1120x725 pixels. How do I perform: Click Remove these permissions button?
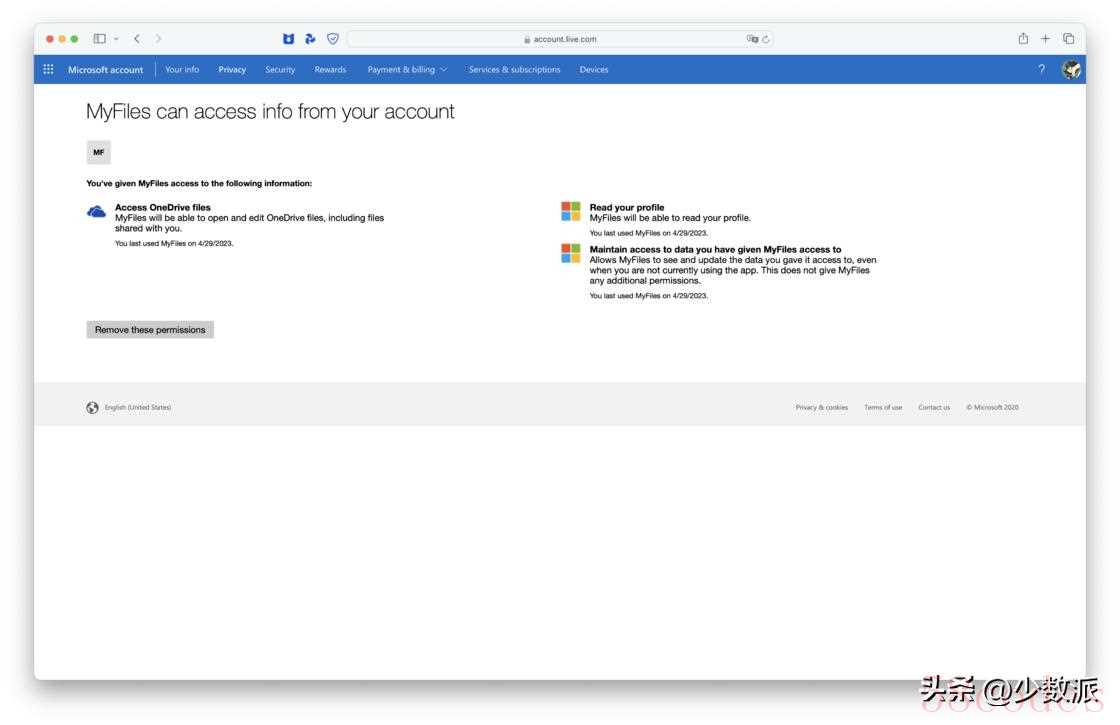[150, 329]
